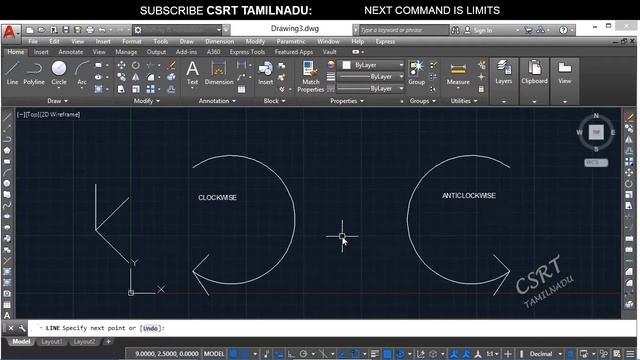The image size is (640, 360).
Task: Expand the Groups panel
Action: [x=422, y=101]
